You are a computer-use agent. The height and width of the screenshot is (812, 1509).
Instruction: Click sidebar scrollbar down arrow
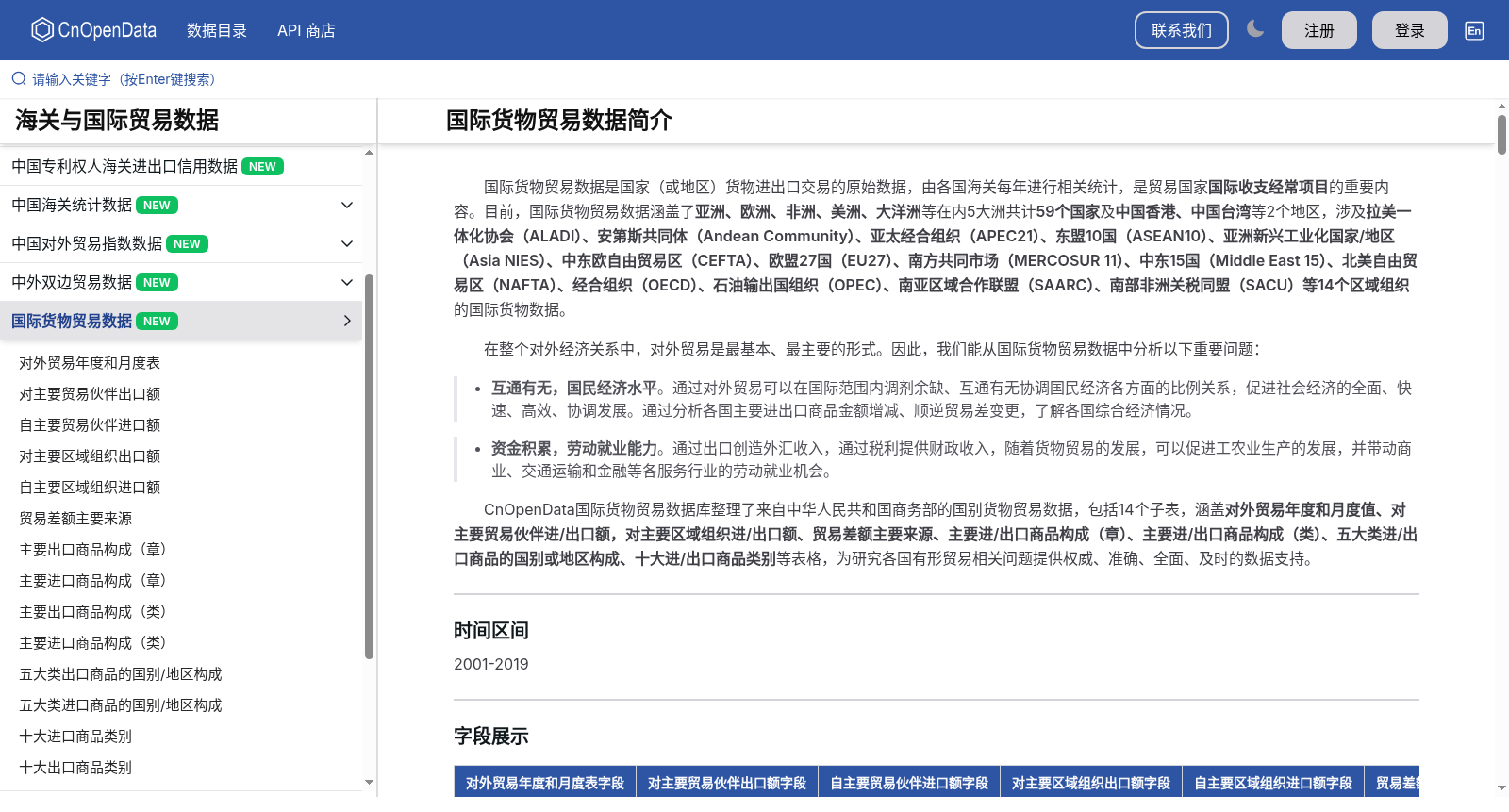tap(369, 782)
